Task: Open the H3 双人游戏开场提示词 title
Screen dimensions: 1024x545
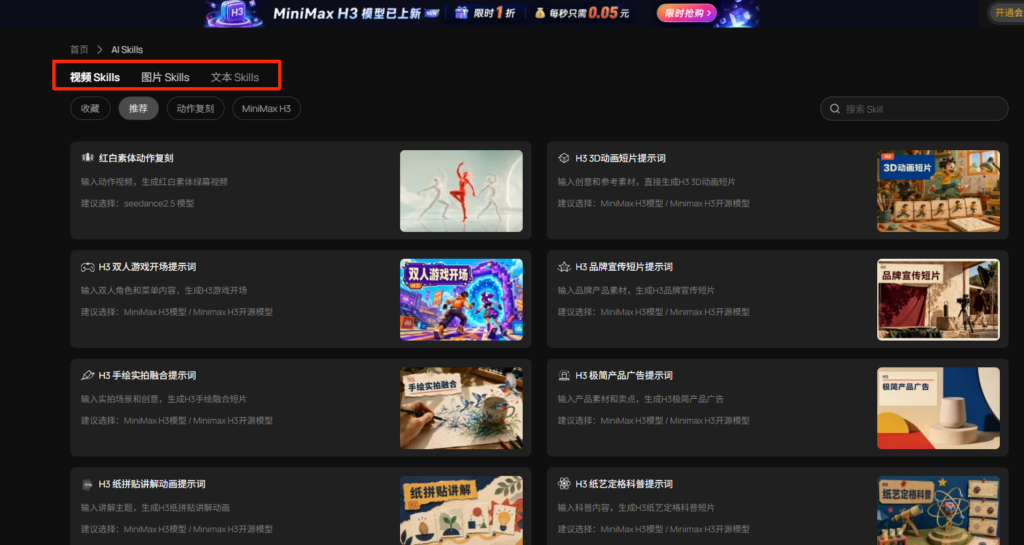Action: 147,267
